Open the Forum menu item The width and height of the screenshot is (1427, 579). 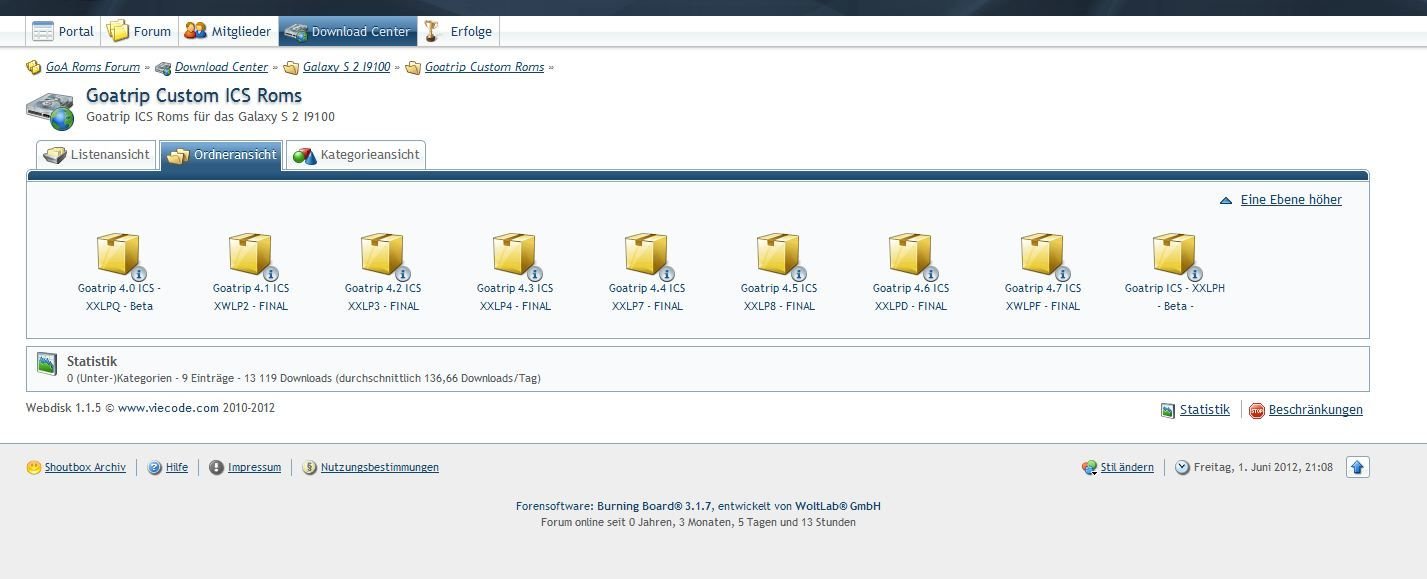[x=140, y=31]
